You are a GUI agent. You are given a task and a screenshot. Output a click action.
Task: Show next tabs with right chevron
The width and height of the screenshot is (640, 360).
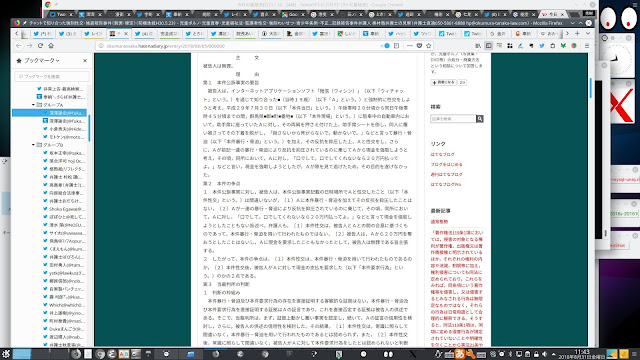pos(567,33)
